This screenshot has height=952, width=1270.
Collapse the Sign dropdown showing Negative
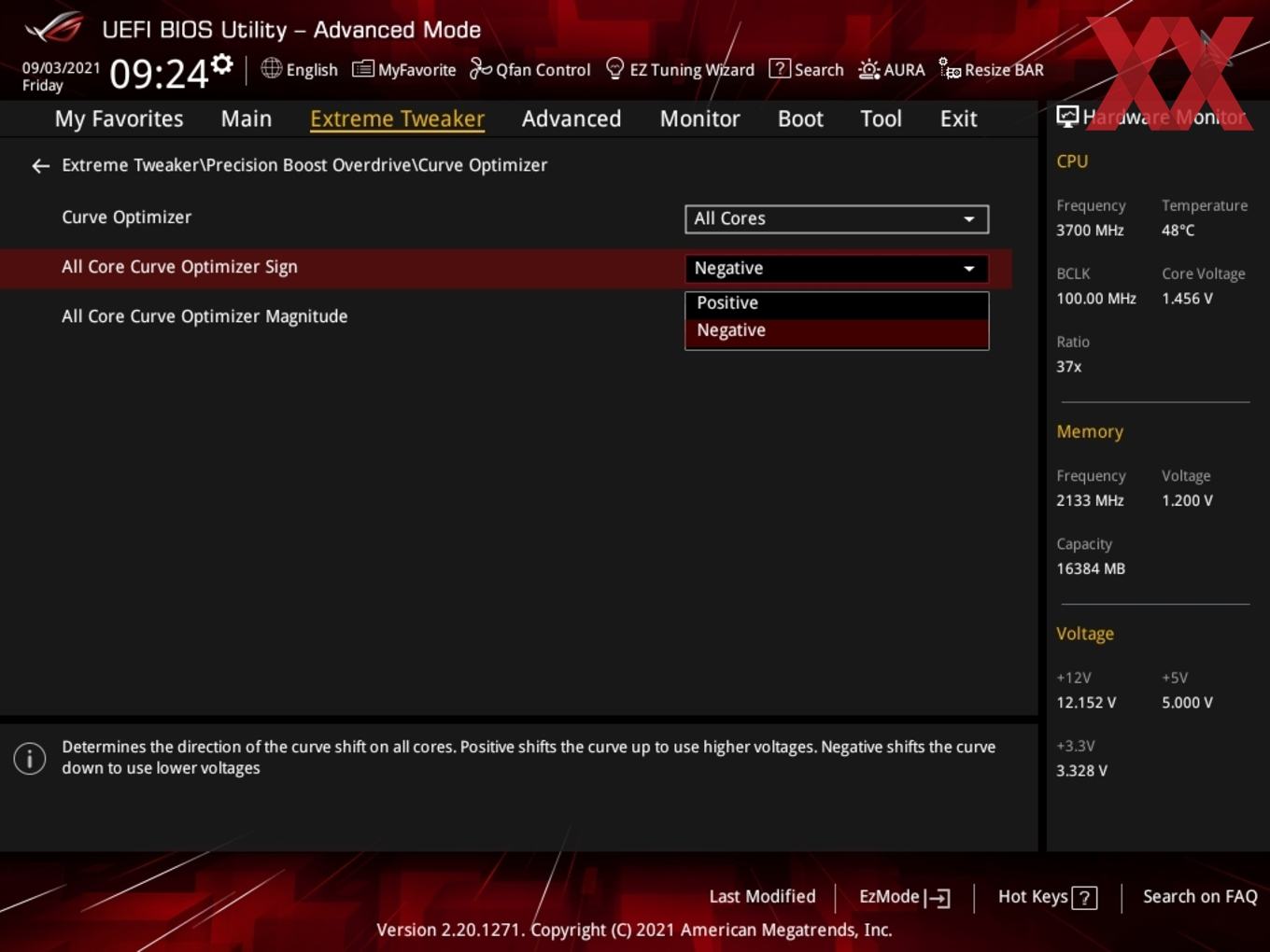pyautogui.click(x=837, y=268)
